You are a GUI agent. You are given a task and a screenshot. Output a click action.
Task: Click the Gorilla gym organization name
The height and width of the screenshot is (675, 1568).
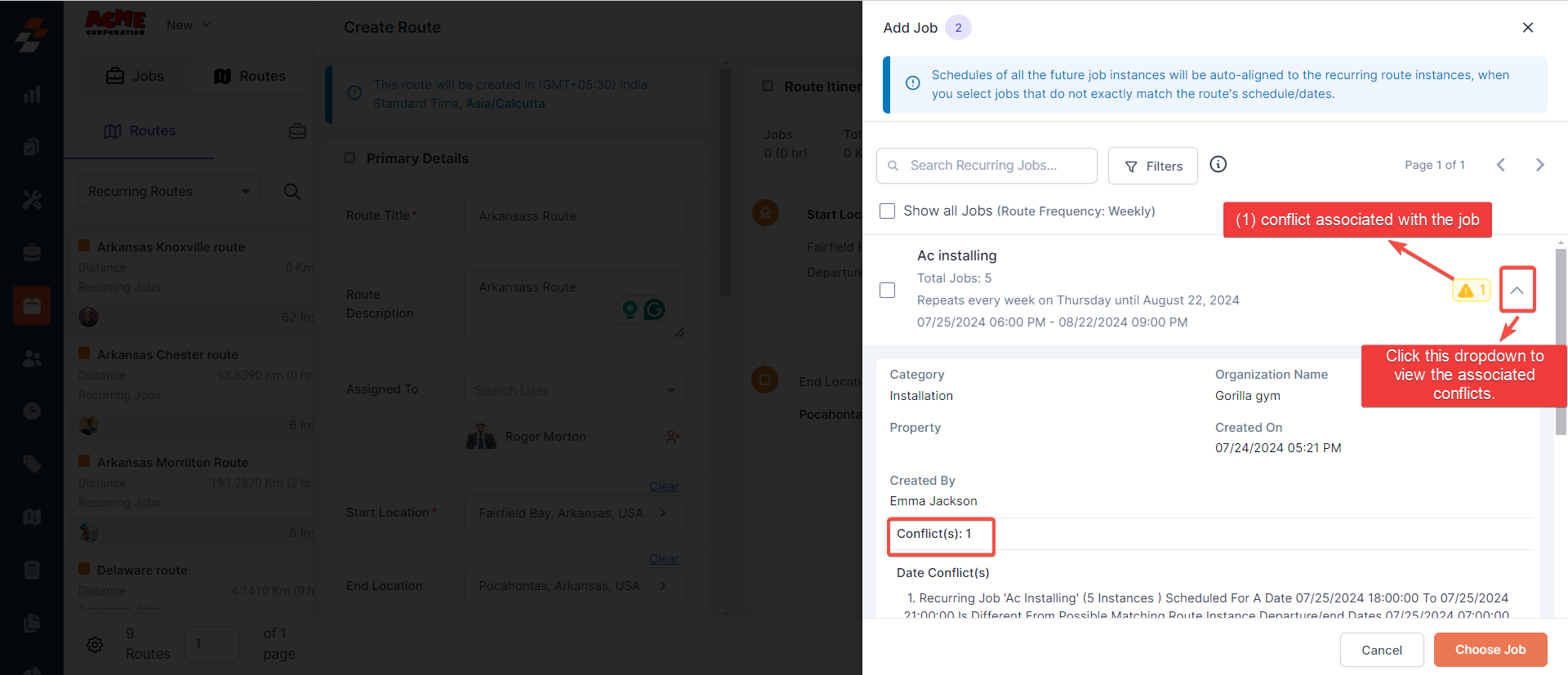1248,396
